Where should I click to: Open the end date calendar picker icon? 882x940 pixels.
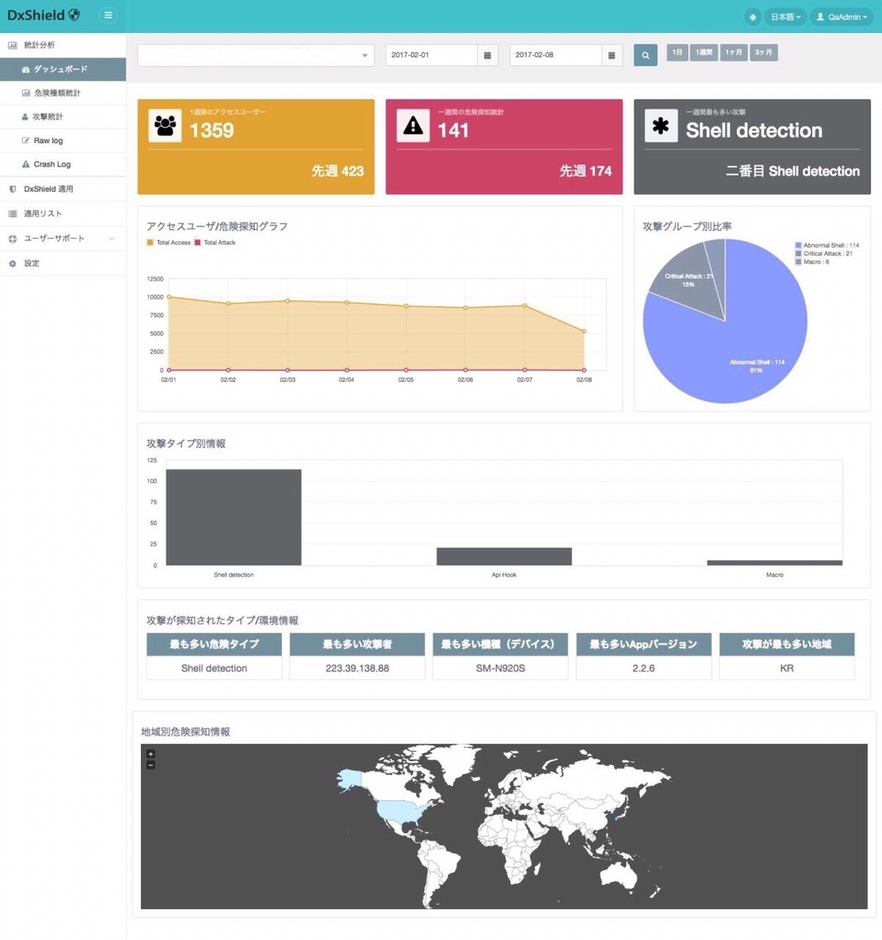tap(612, 56)
